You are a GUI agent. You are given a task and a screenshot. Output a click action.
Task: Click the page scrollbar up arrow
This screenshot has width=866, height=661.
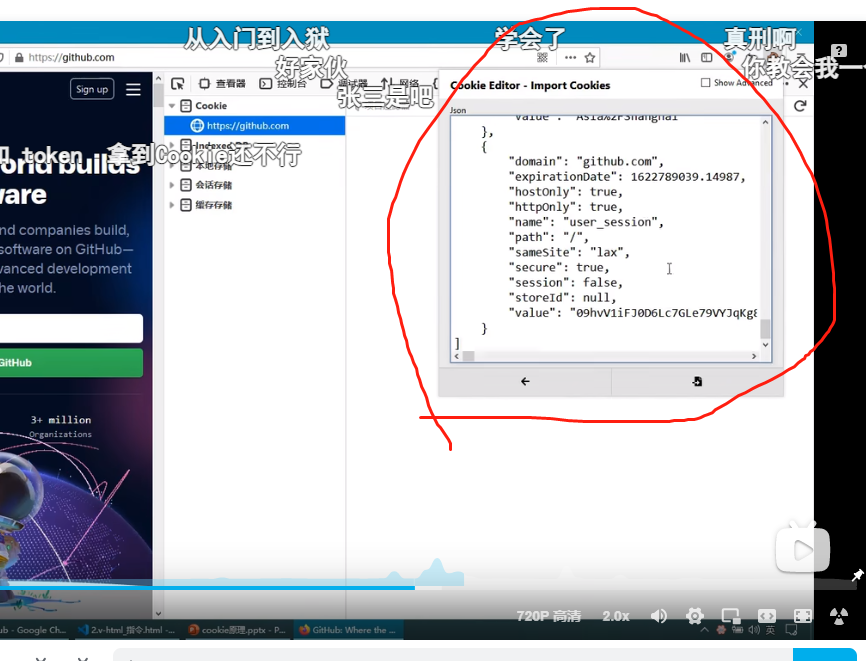coord(158,78)
